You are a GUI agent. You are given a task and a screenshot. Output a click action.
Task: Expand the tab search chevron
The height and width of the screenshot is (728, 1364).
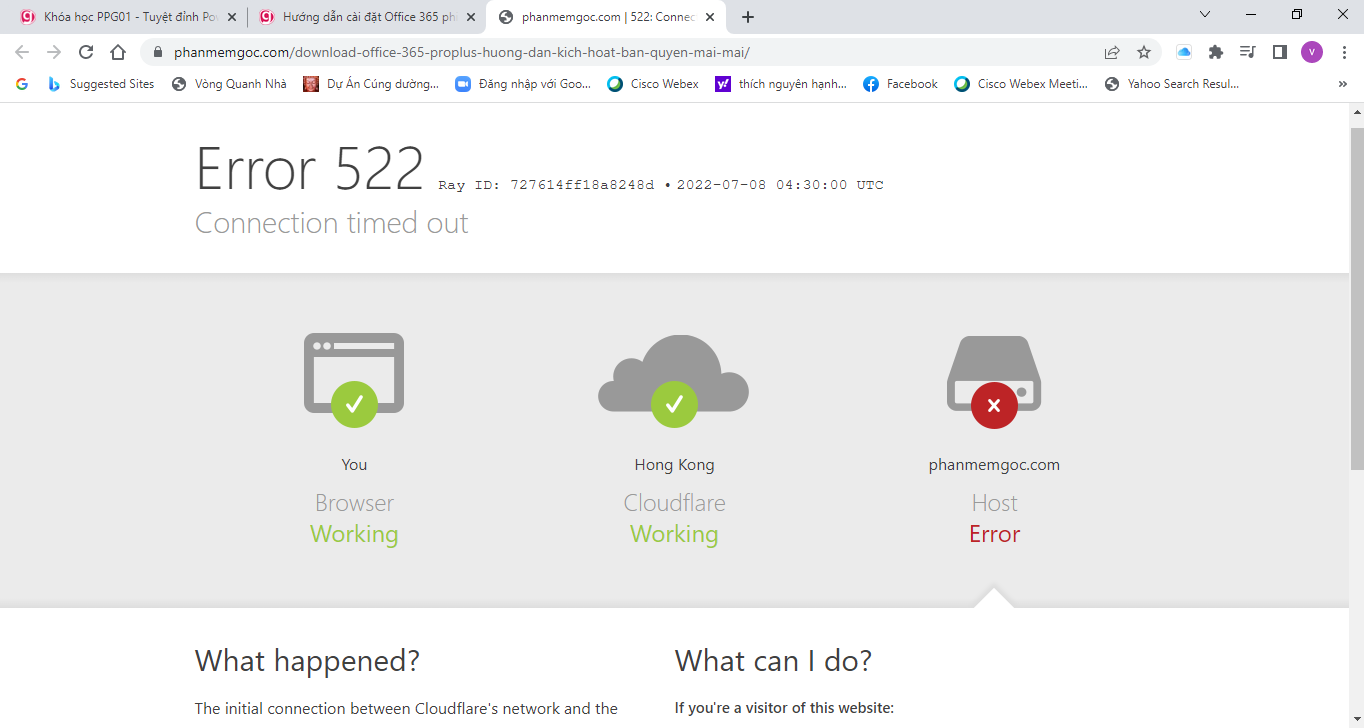(1205, 14)
